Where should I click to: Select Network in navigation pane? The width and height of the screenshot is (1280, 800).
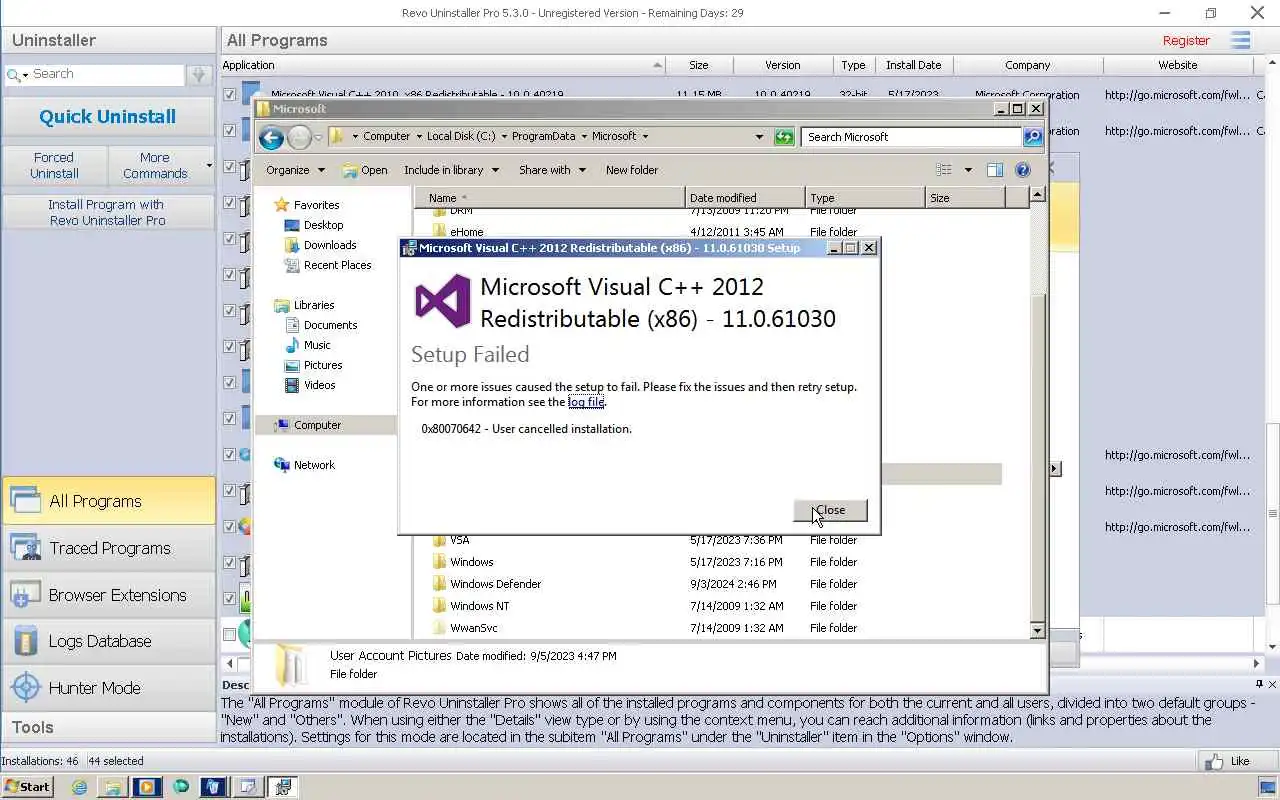pos(314,465)
